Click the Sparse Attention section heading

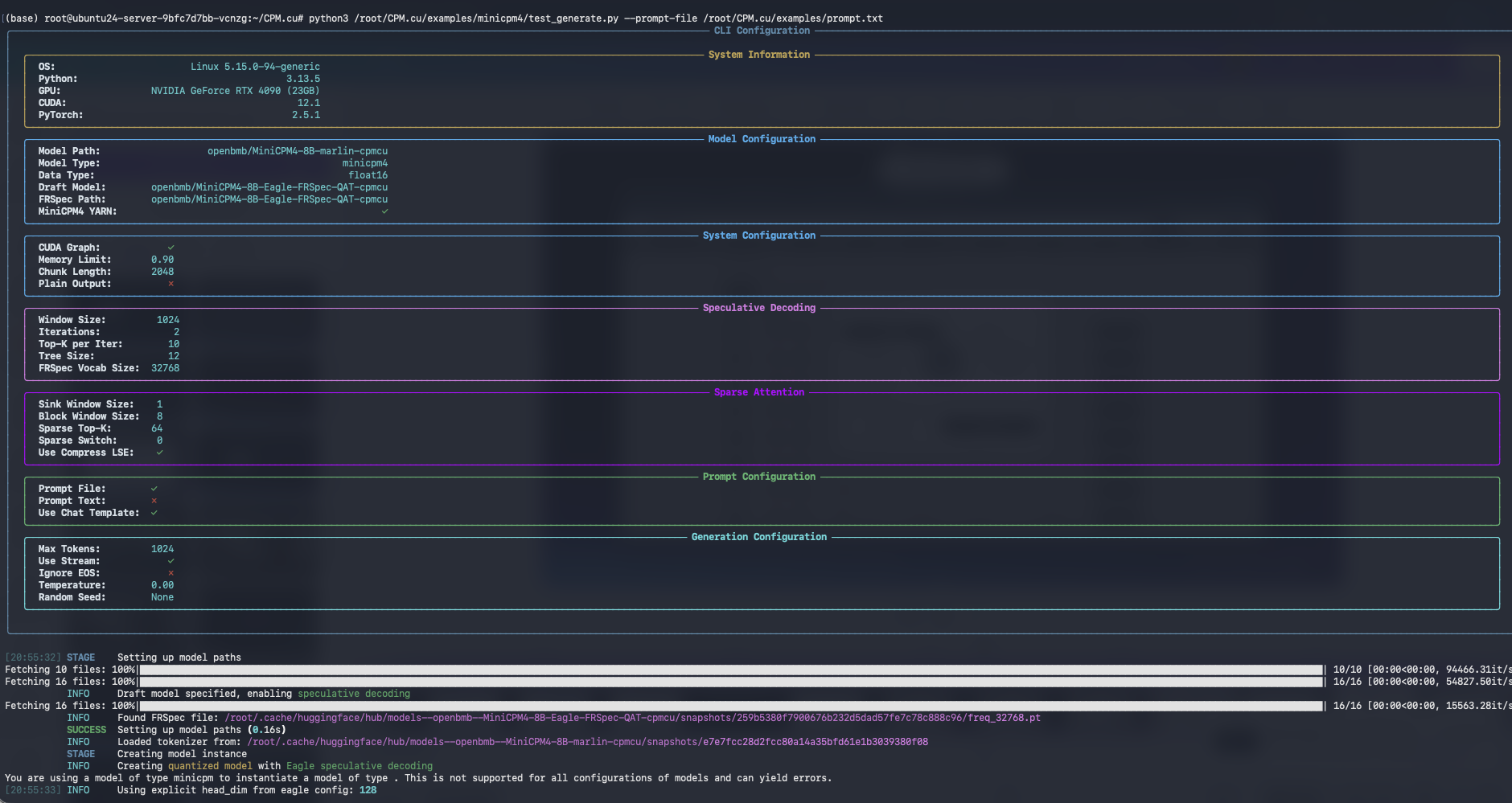[758, 392]
